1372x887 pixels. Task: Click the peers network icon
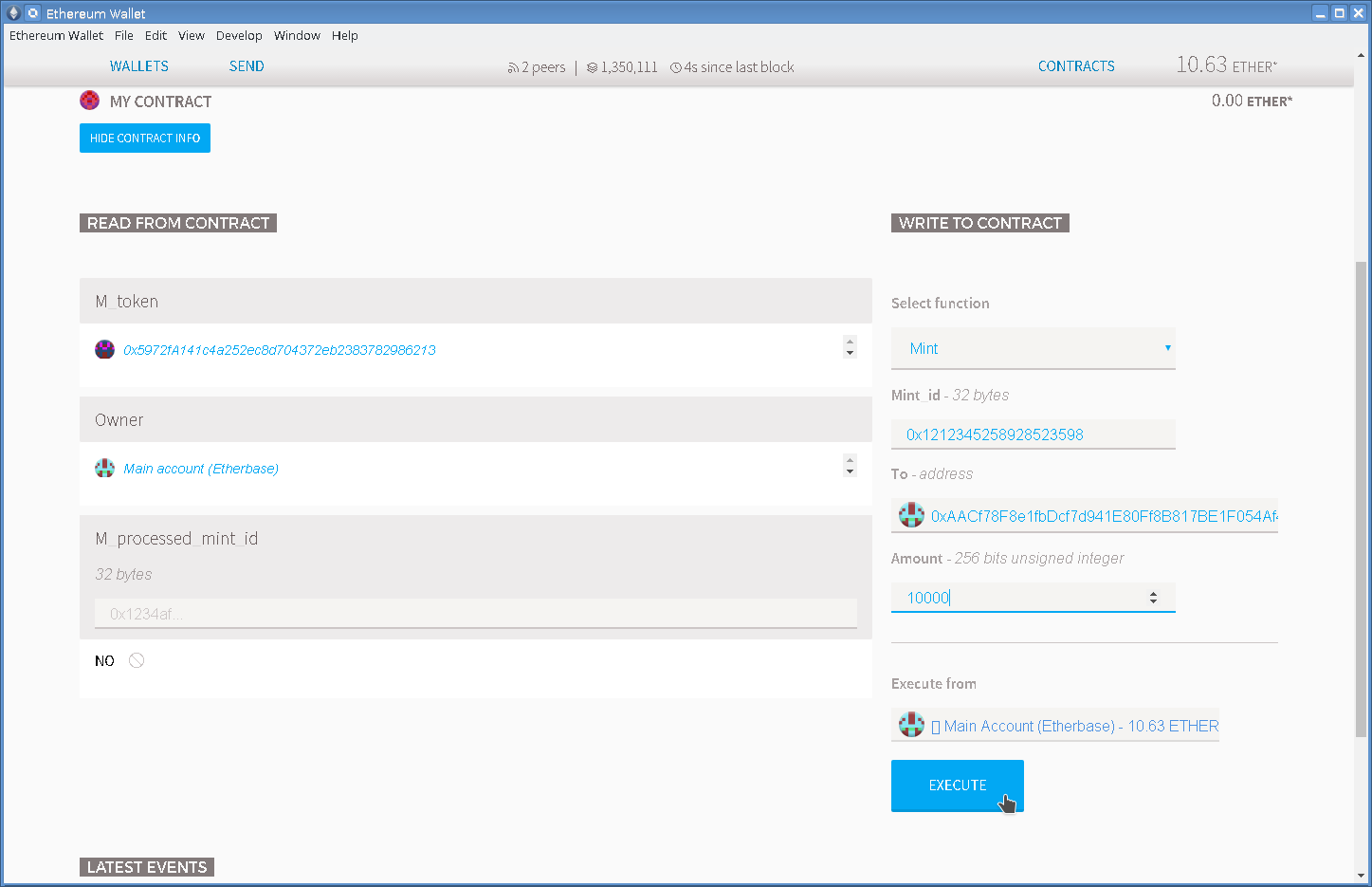tap(513, 67)
